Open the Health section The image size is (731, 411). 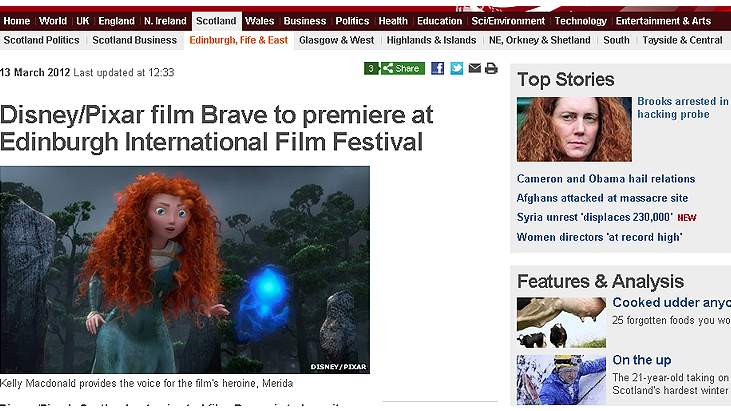[393, 21]
